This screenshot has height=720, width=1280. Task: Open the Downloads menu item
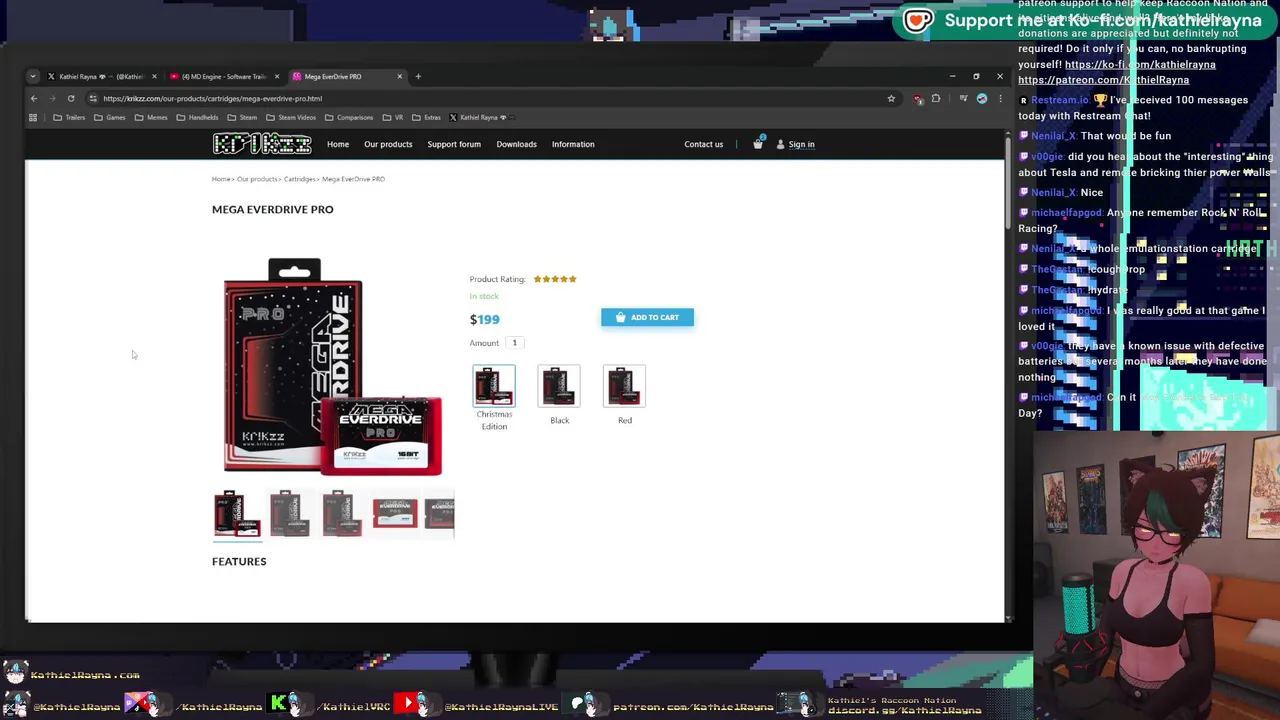(x=516, y=144)
